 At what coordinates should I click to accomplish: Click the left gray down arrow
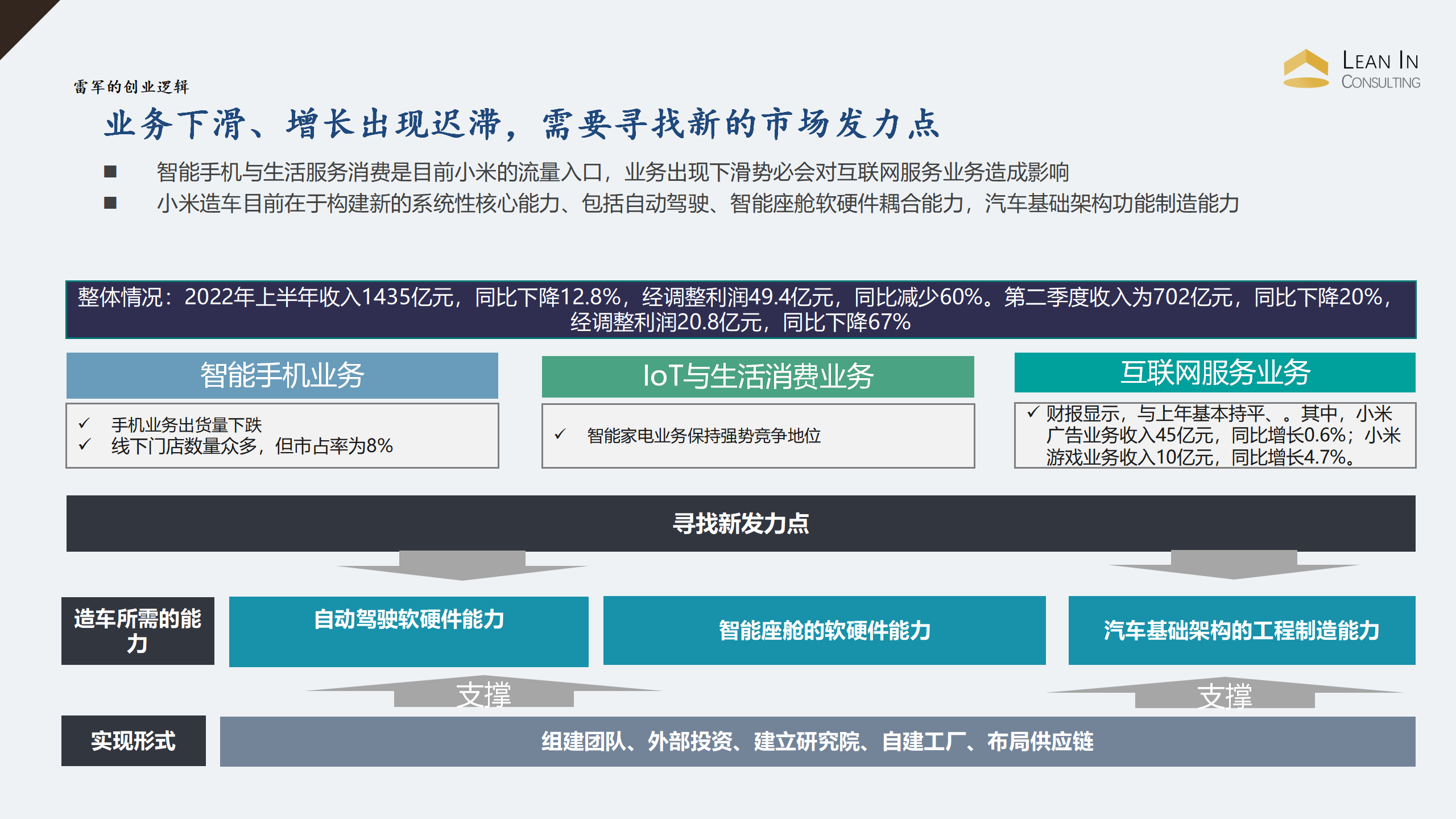pos(462,565)
